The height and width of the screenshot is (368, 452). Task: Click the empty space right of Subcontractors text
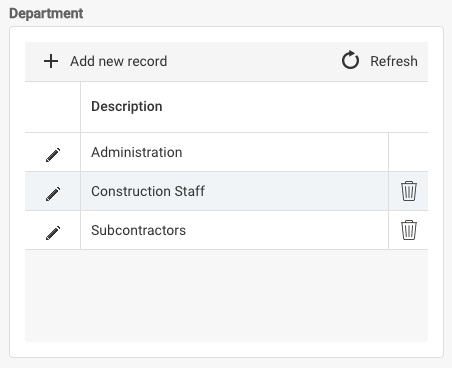click(287, 230)
